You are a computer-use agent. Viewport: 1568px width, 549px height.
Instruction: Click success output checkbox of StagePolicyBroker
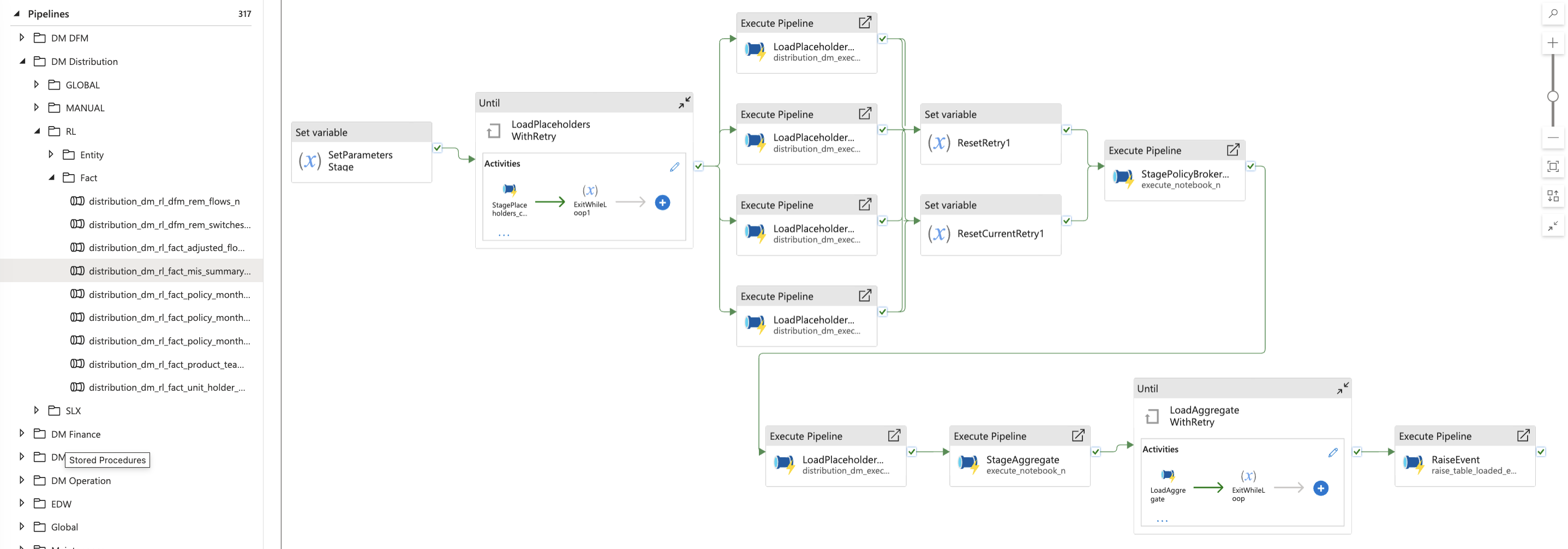click(1250, 166)
